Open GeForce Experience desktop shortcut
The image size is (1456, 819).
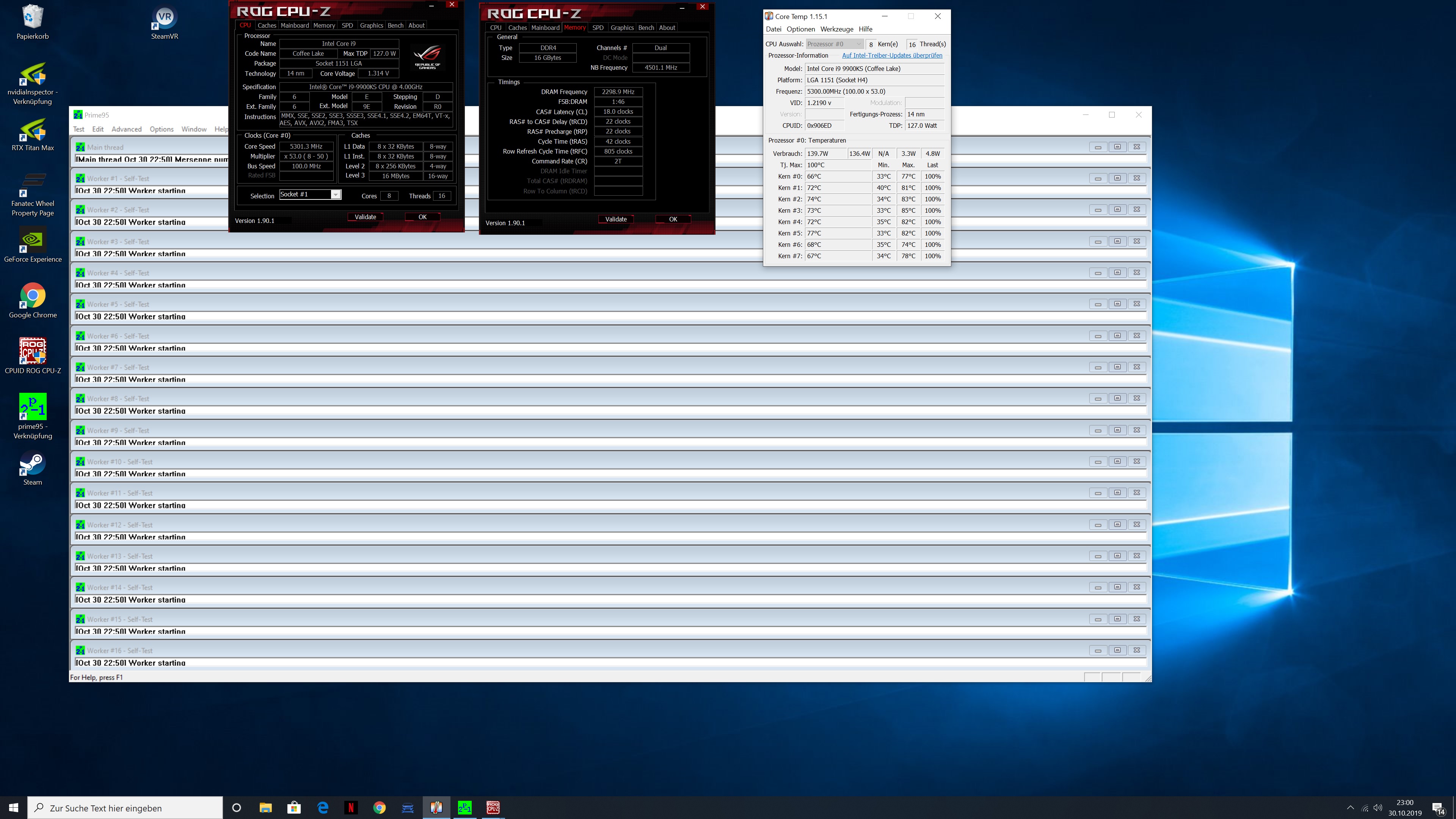pos(32,240)
